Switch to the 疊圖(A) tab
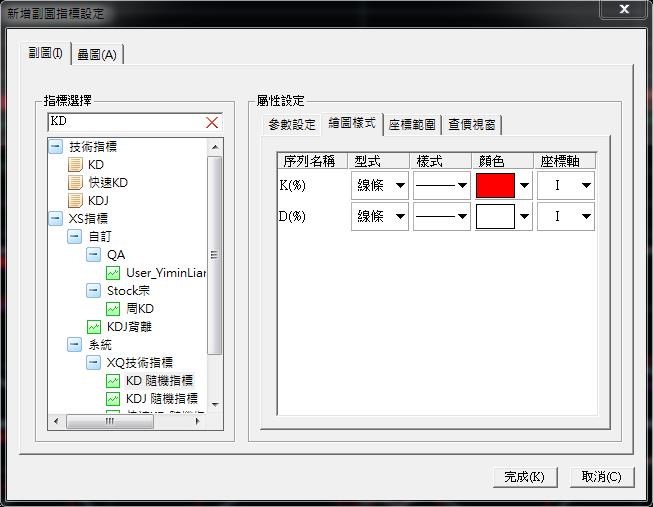Viewport: 653px width, 507px height. [x=97, y=54]
